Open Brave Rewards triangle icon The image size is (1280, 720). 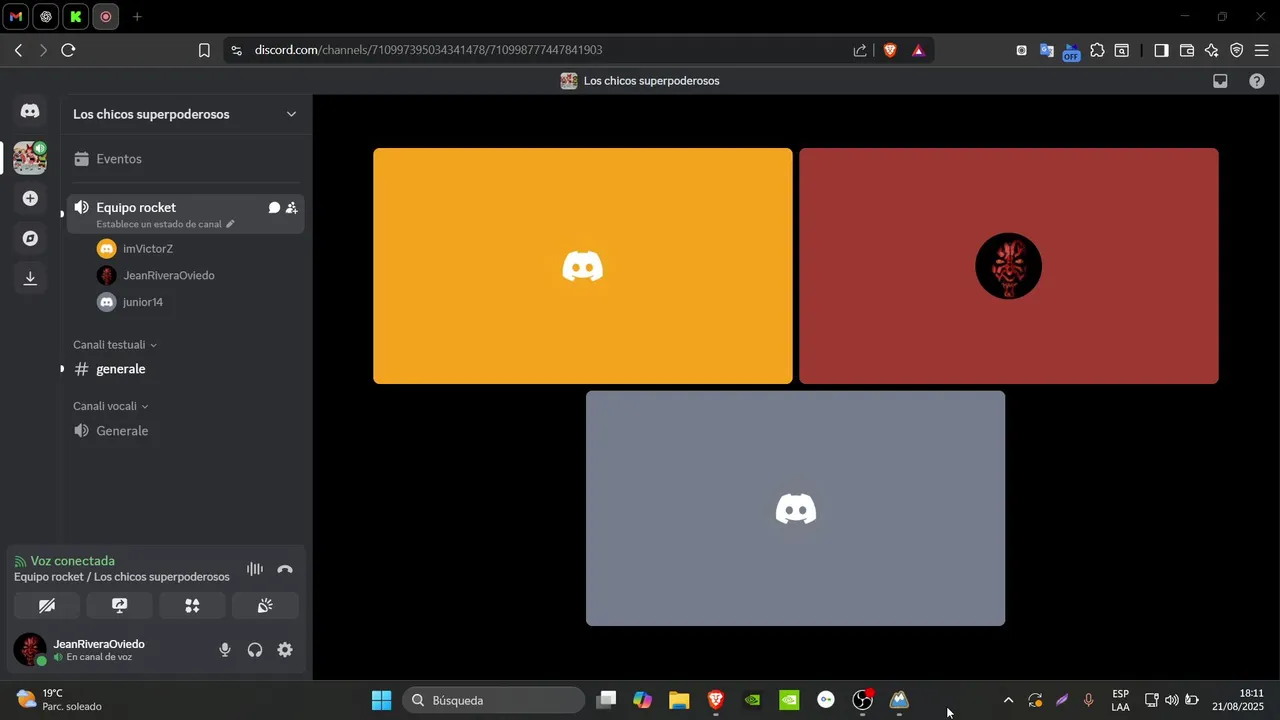point(918,50)
